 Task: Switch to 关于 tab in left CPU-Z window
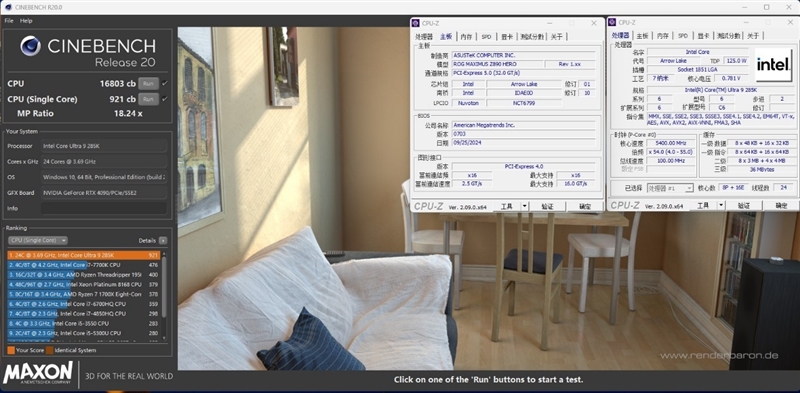pyautogui.click(x=557, y=37)
